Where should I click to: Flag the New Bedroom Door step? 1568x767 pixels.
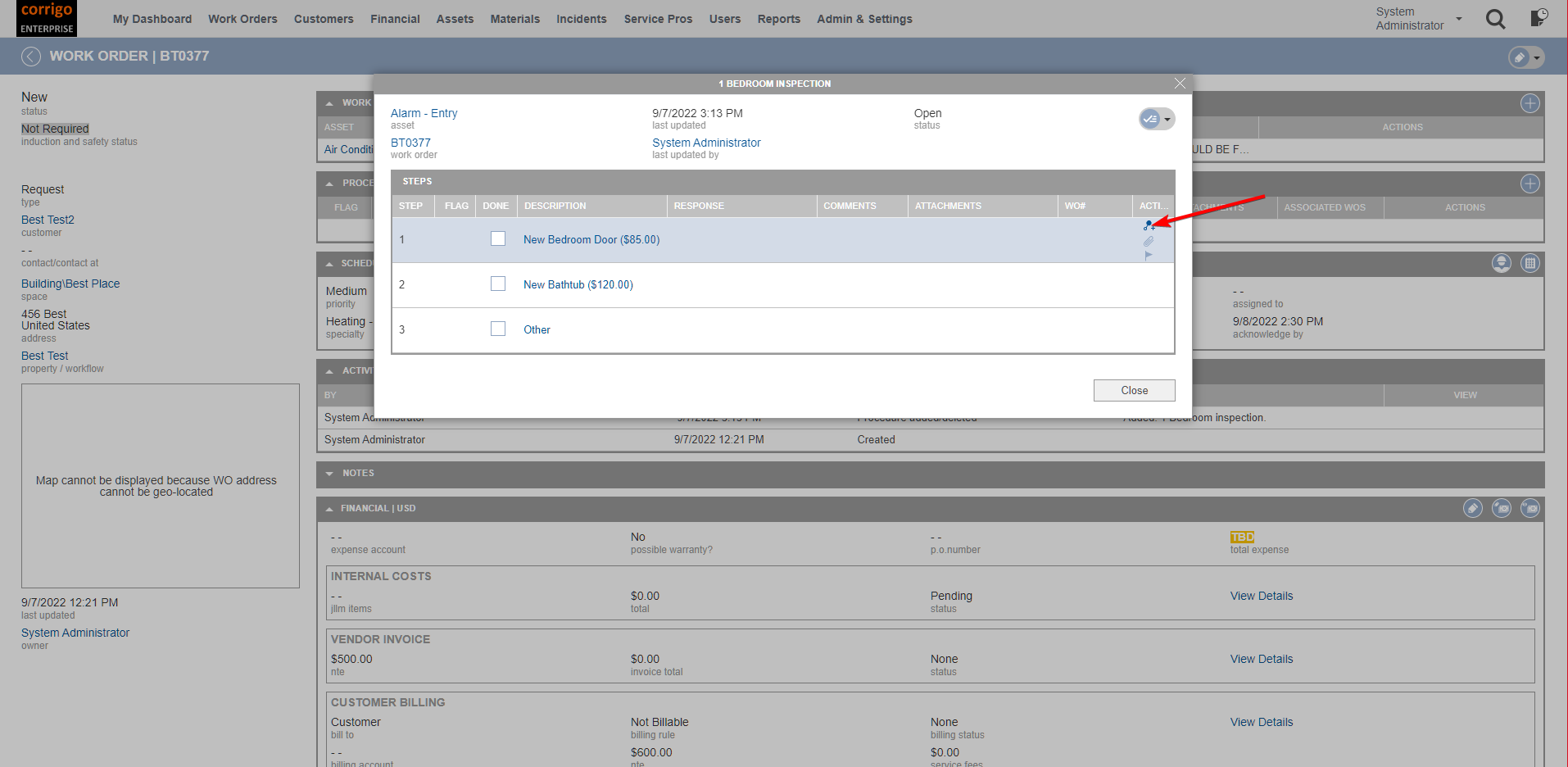click(1149, 255)
